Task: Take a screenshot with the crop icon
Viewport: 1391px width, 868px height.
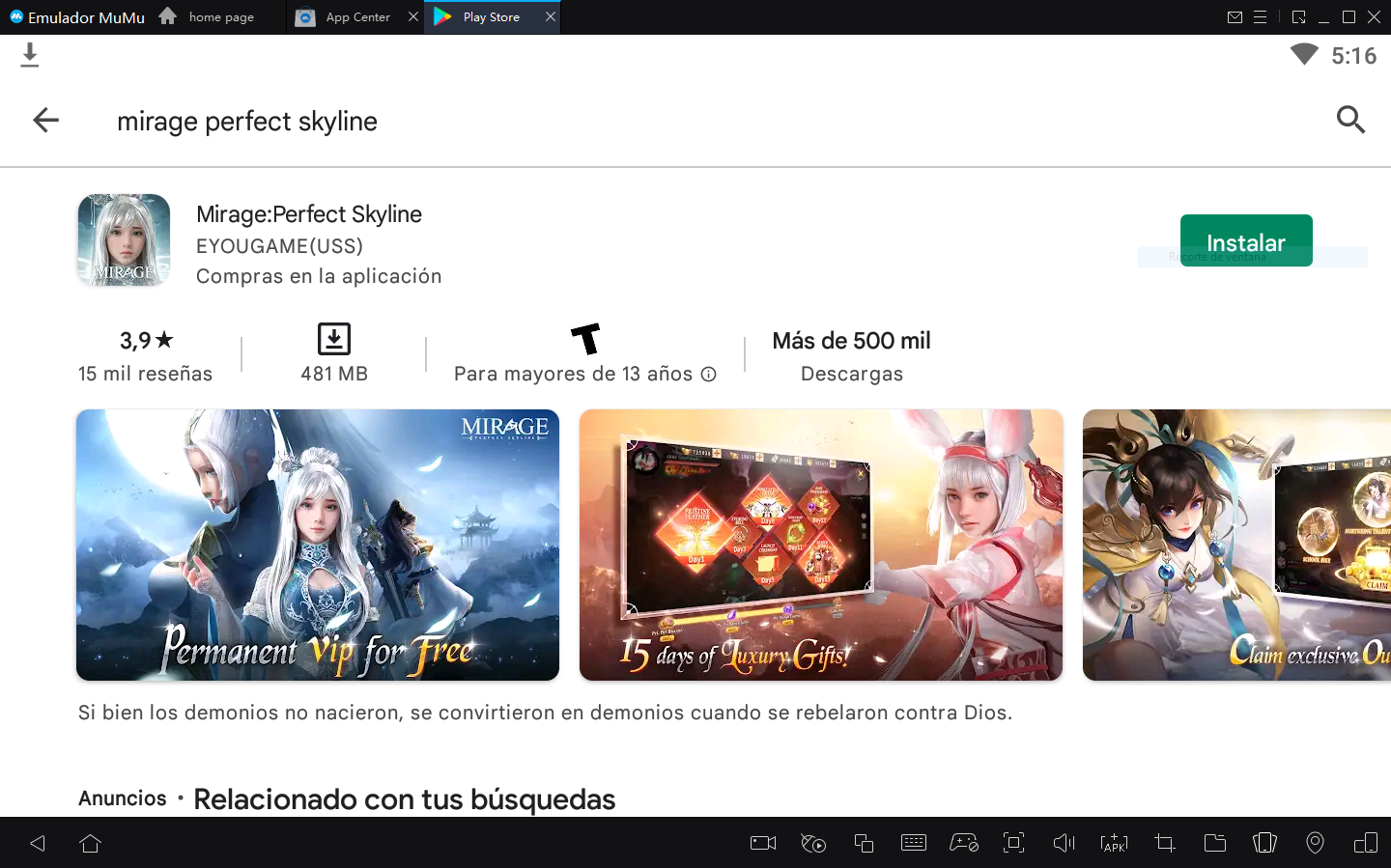Action: 1164,843
